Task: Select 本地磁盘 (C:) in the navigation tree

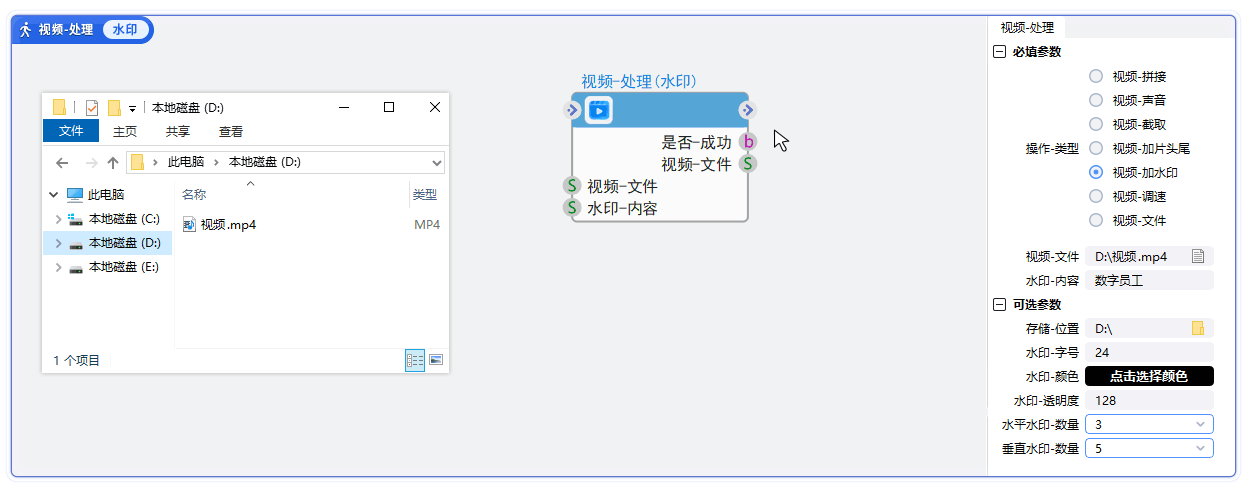Action: pyautogui.click(x=124, y=219)
